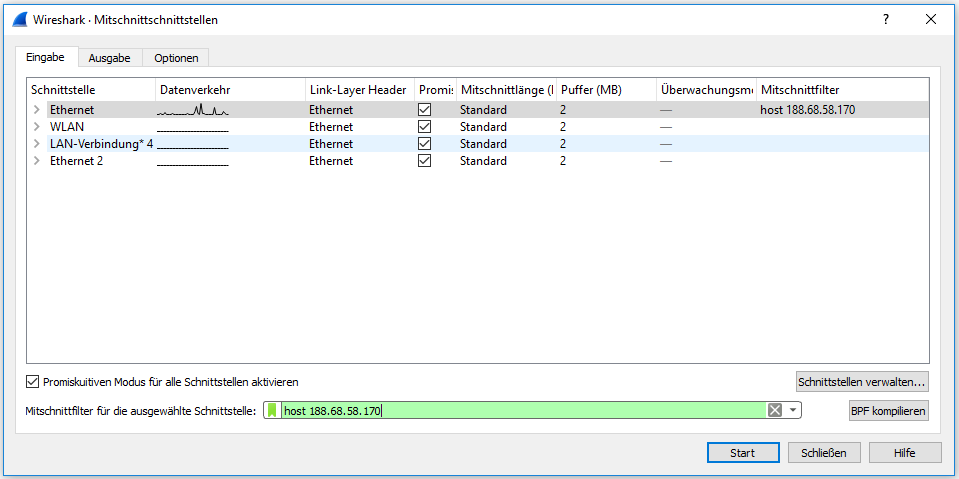Click the question mark help icon in title bar
This screenshot has width=959, height=479.
(885, 19)
